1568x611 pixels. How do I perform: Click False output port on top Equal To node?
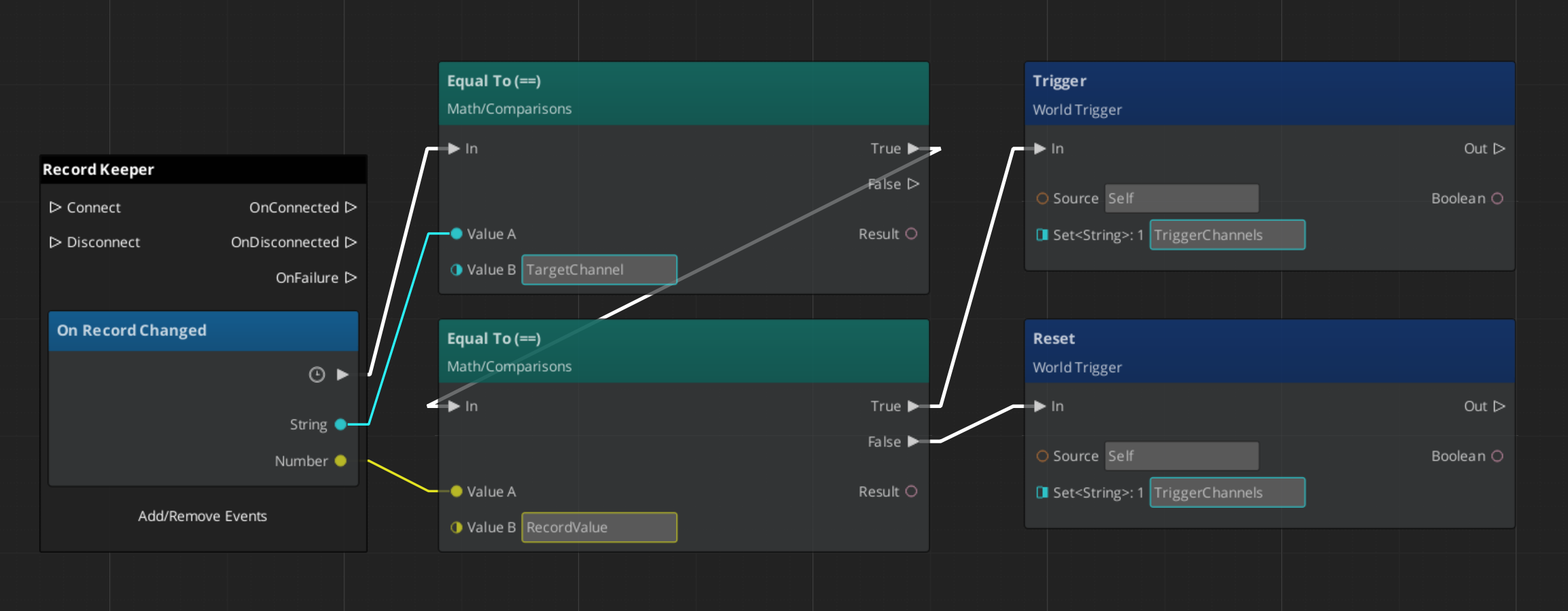[x=913, y=184]
